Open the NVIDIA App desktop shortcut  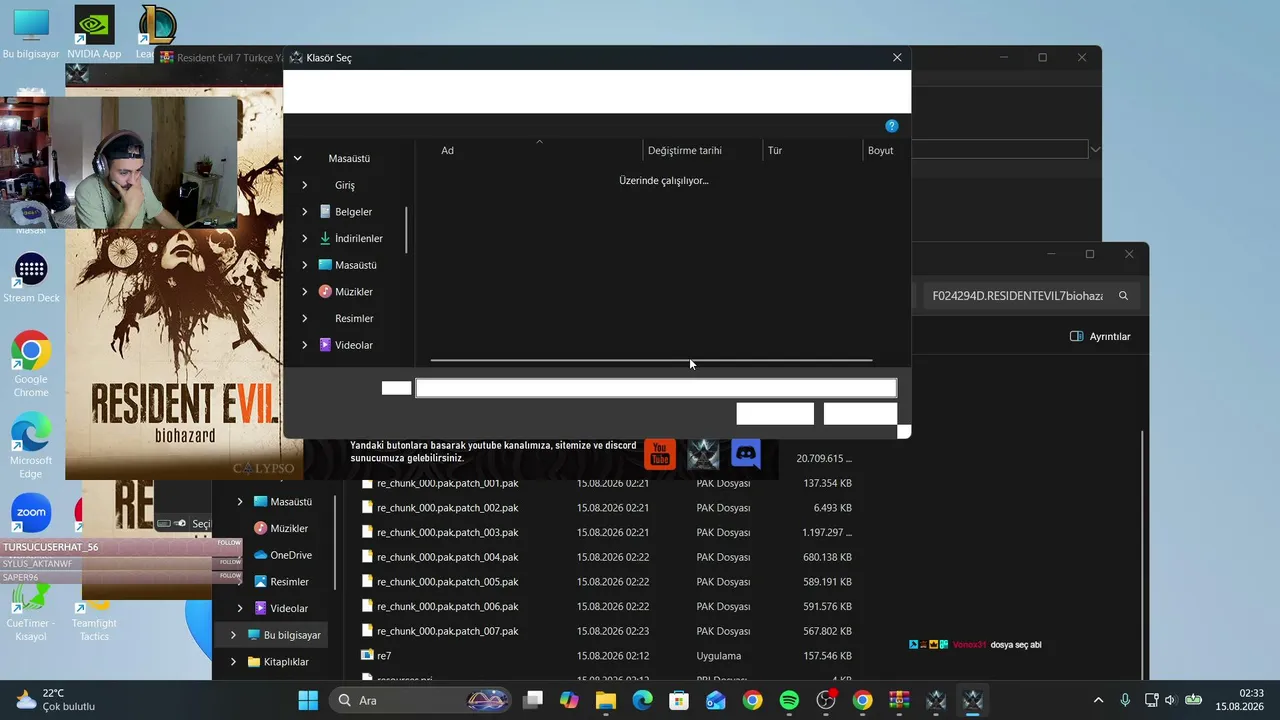[94, 32]
